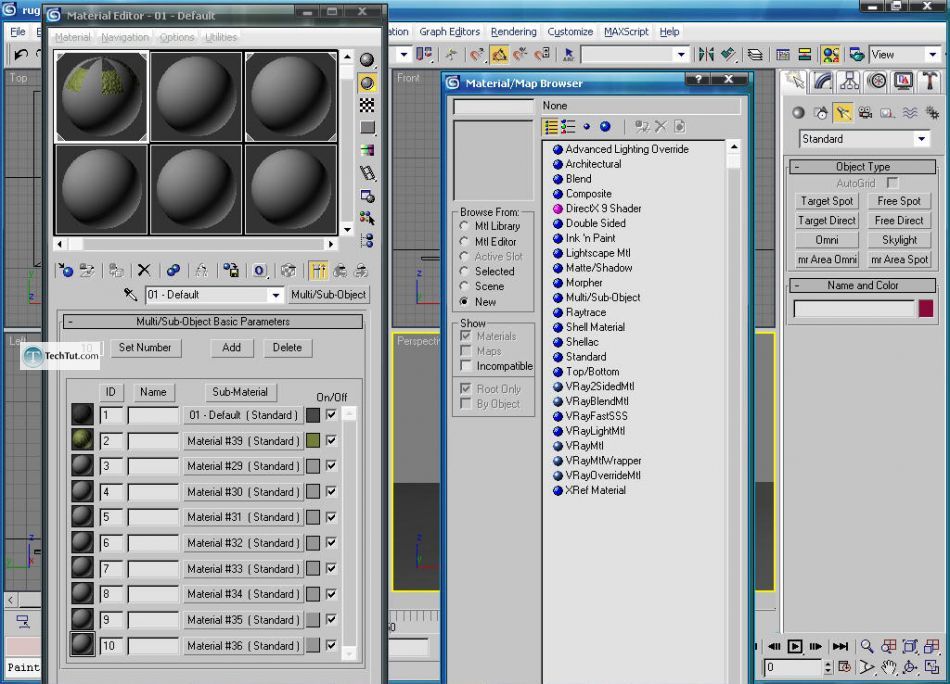
Task: Click Sample Type sphere icon beside sample slots
Action: point(367,59)
